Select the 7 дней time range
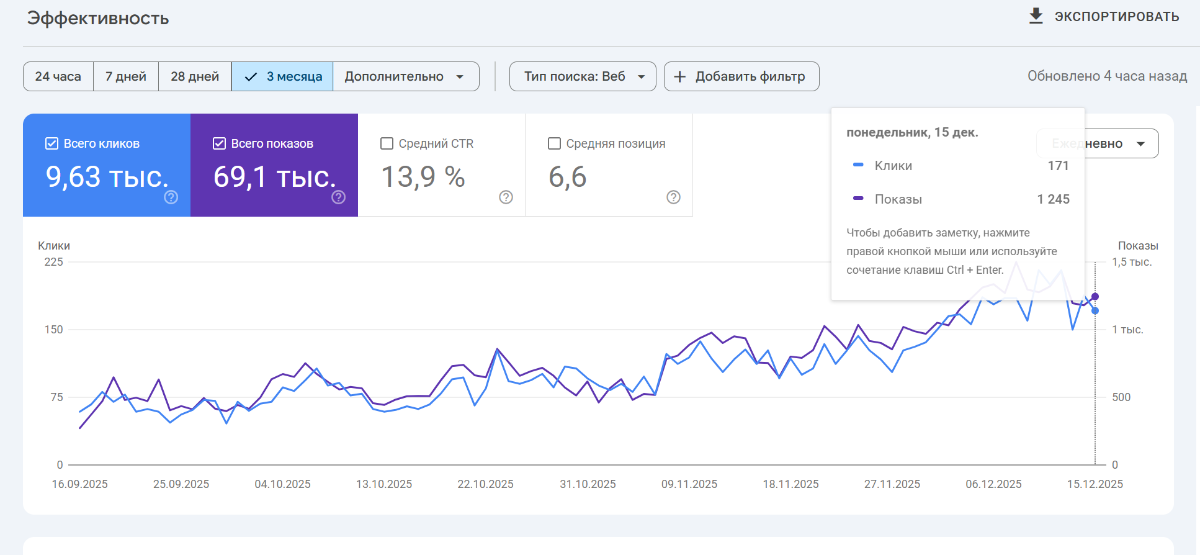Image resolution: width=1200 pixels, height=555 pixels. pos(126,76)
